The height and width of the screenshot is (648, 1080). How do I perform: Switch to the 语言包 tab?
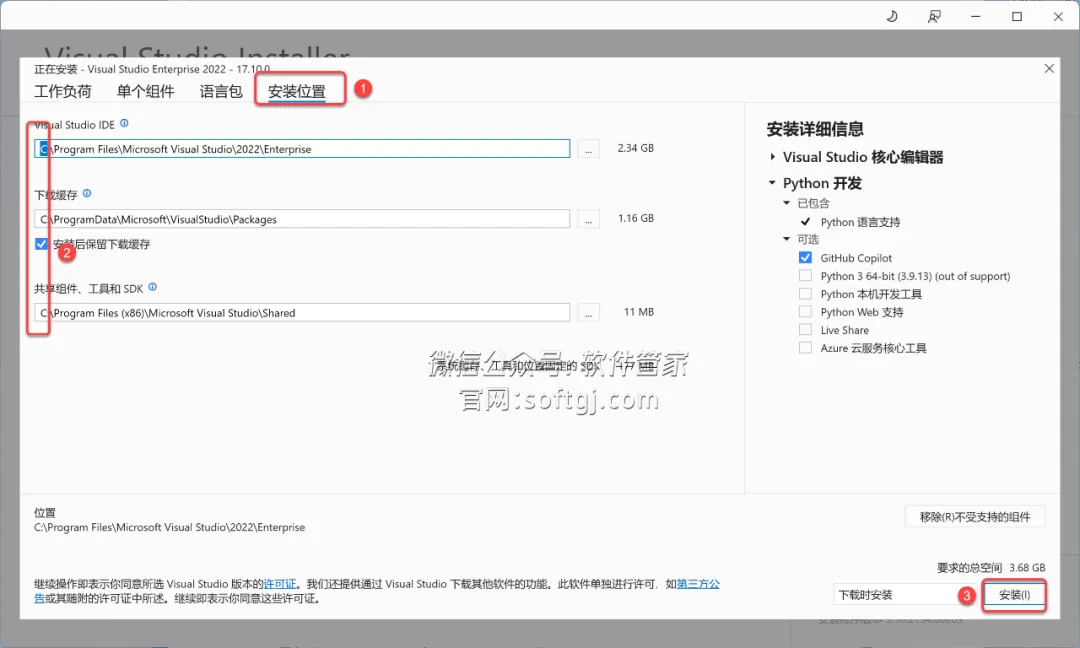221,92
